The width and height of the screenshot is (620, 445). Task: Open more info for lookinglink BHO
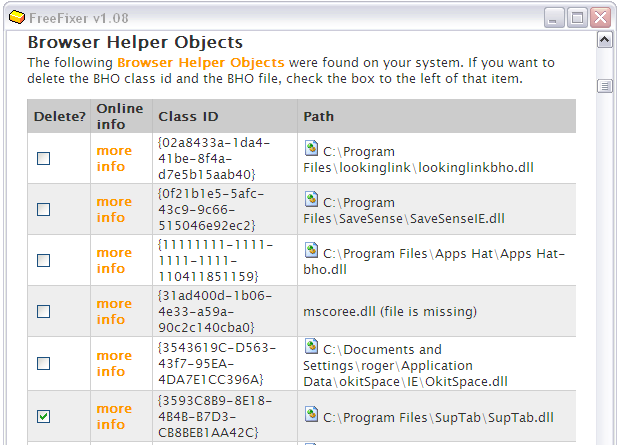coord(114,158)
